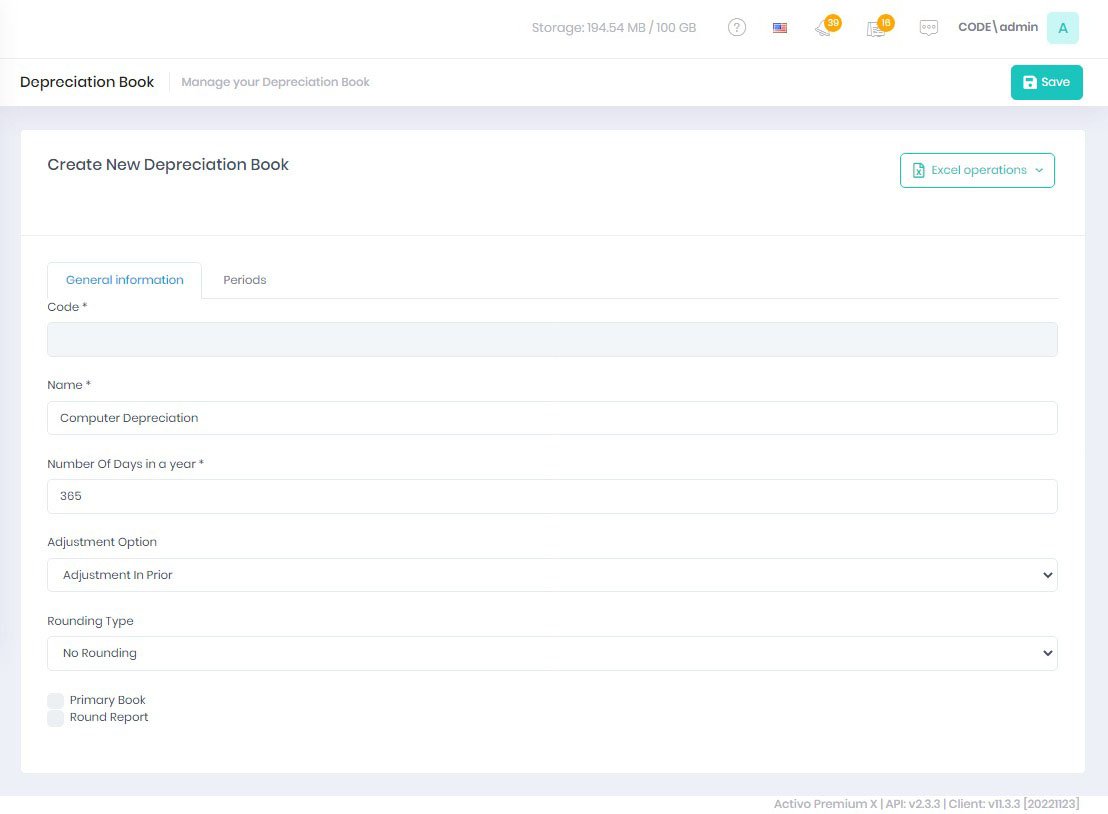
Task: Select the General information tab
Action: [125, 280]
